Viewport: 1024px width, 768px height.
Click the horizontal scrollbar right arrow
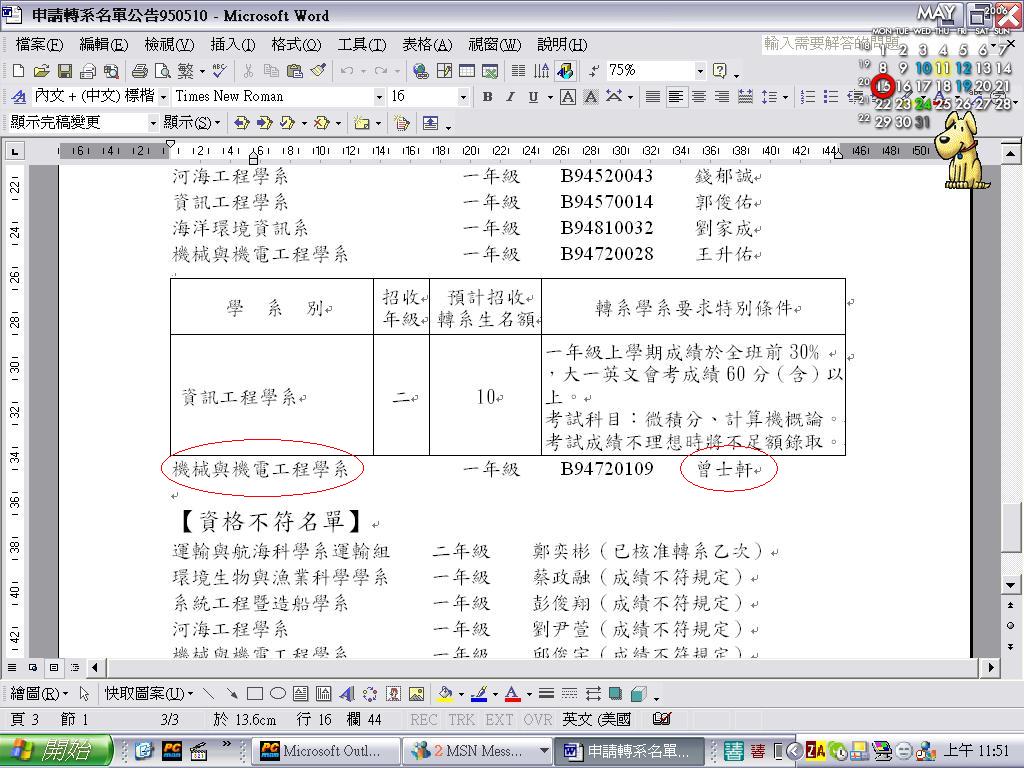click(992, 667)
